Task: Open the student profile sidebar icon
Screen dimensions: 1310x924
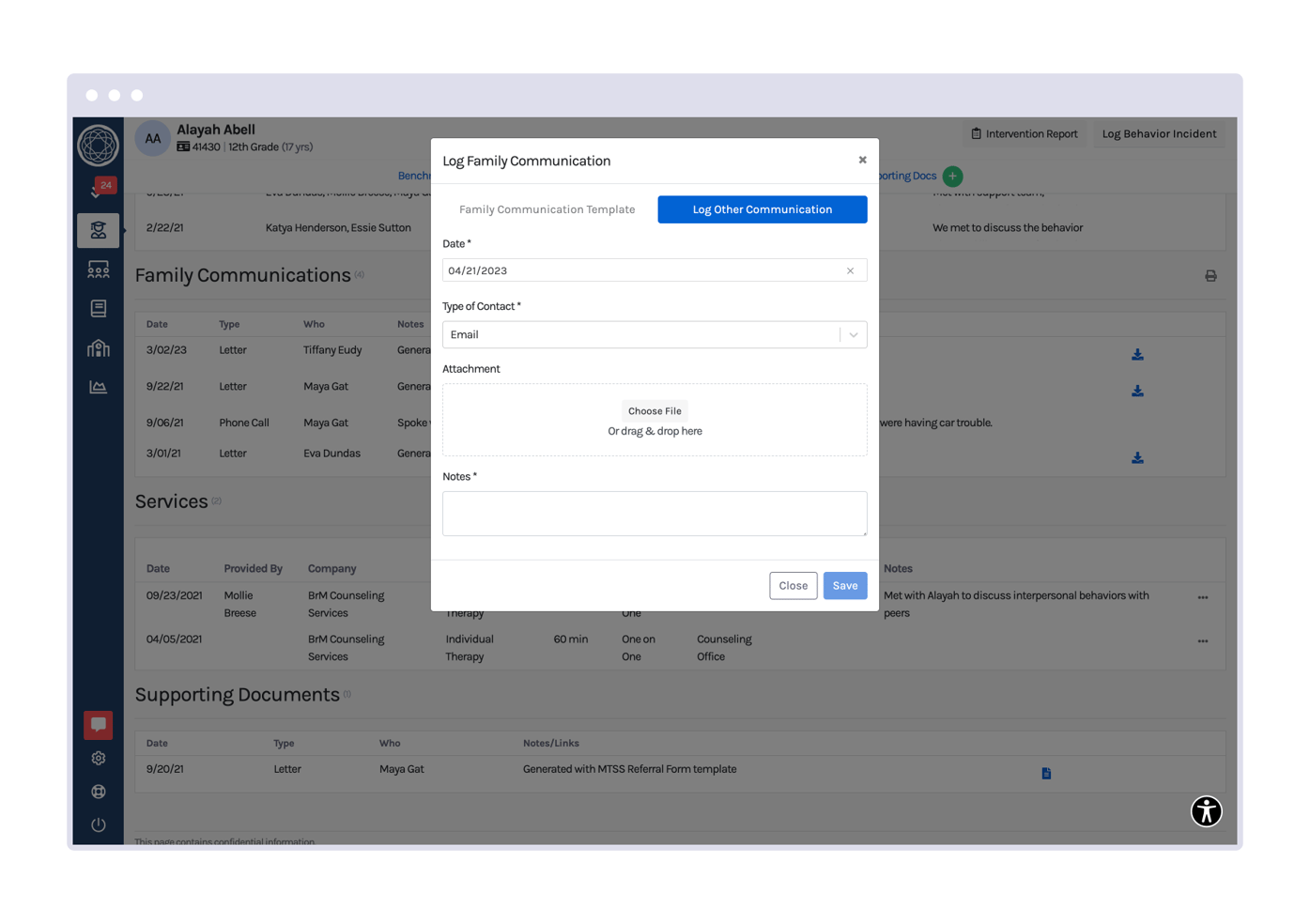Action: click(99, 230)
